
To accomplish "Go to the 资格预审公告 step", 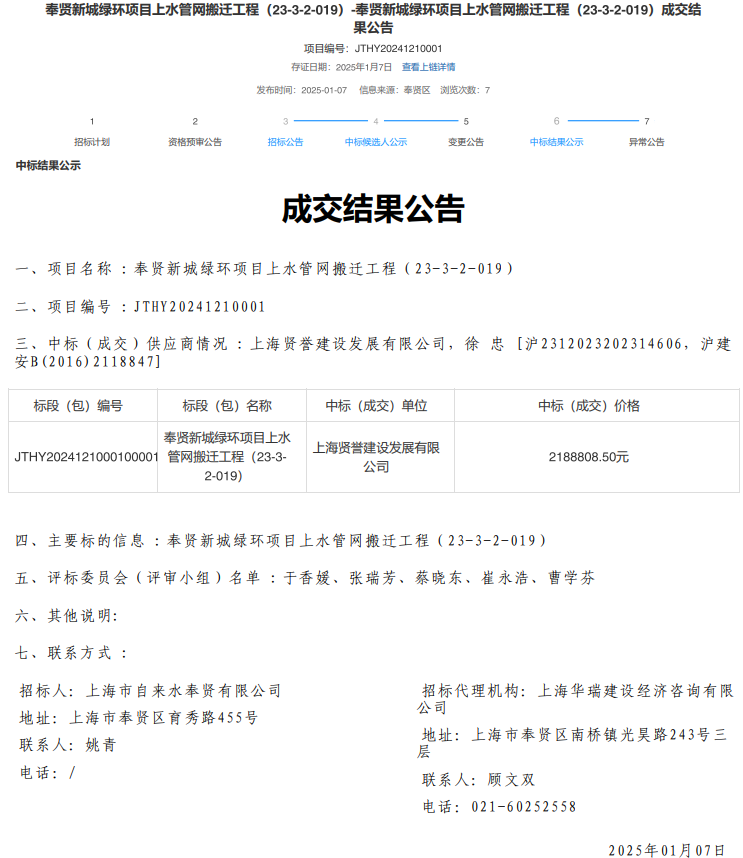I will [x=195, y=142].
